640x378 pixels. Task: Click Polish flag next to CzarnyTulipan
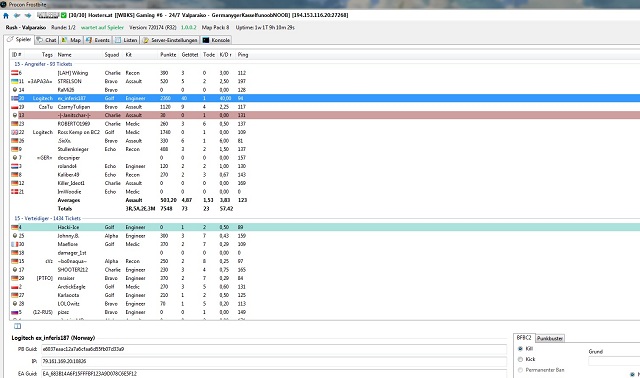point(14,107)
